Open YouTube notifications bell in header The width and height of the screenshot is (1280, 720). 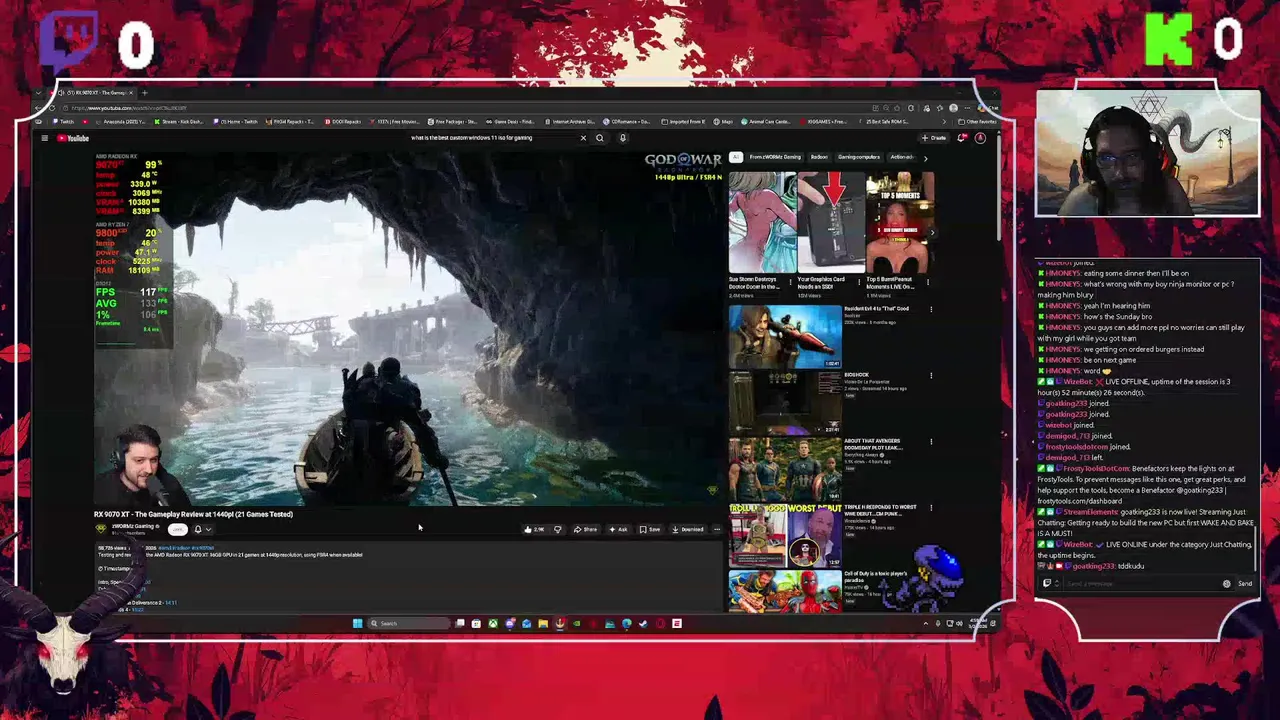point(962,138)
